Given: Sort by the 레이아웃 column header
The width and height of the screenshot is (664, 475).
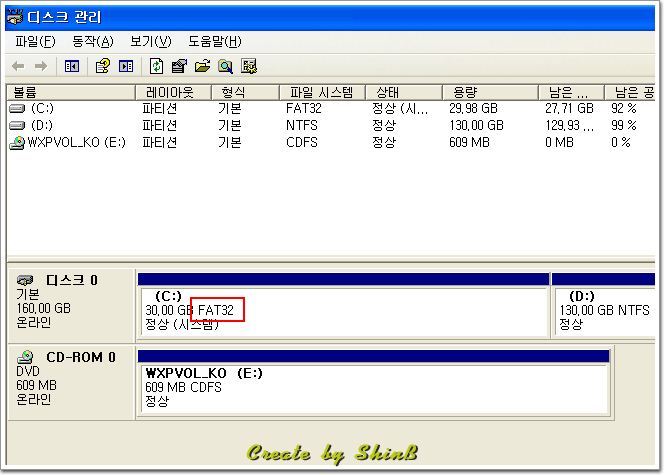Looking at the screenshot, I should [x=173, y=92].
